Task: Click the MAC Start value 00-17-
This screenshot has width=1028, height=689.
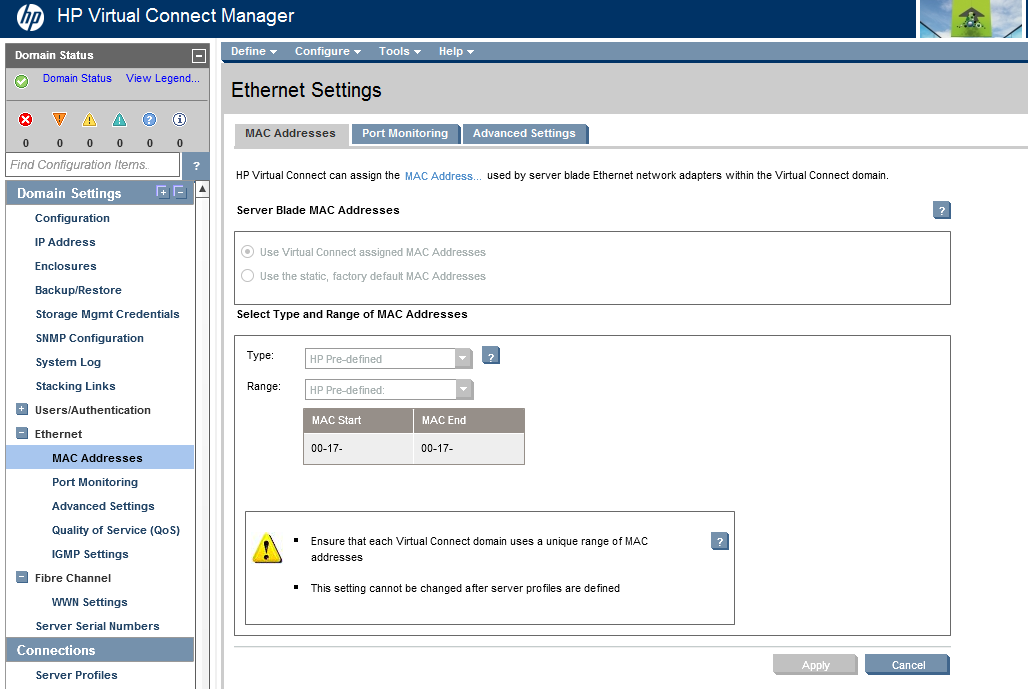Action: click(326, 448)
